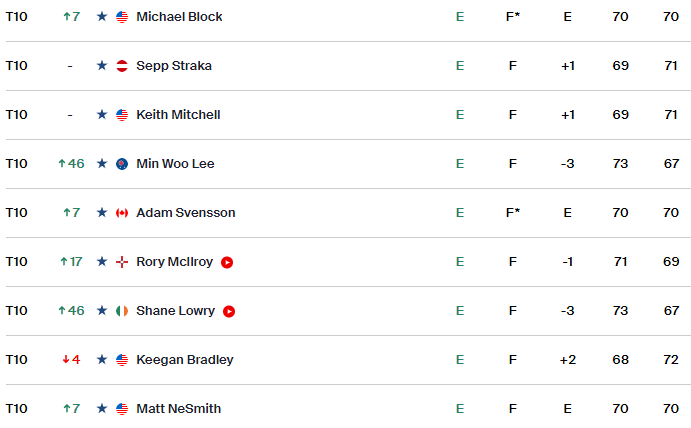
Task: Expand Keegan Bradley's scorecard row
Action: (348, 360)
